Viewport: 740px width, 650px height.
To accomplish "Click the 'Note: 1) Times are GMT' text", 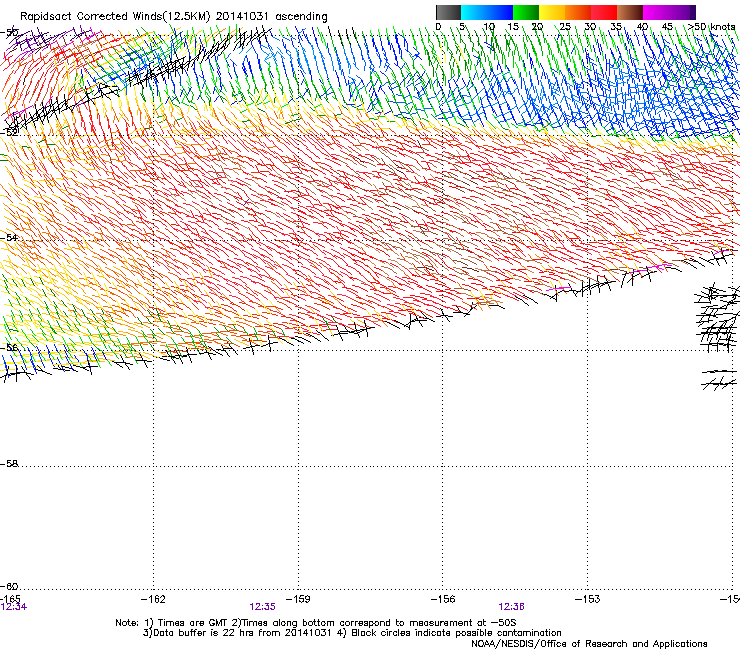I will 173,623.
